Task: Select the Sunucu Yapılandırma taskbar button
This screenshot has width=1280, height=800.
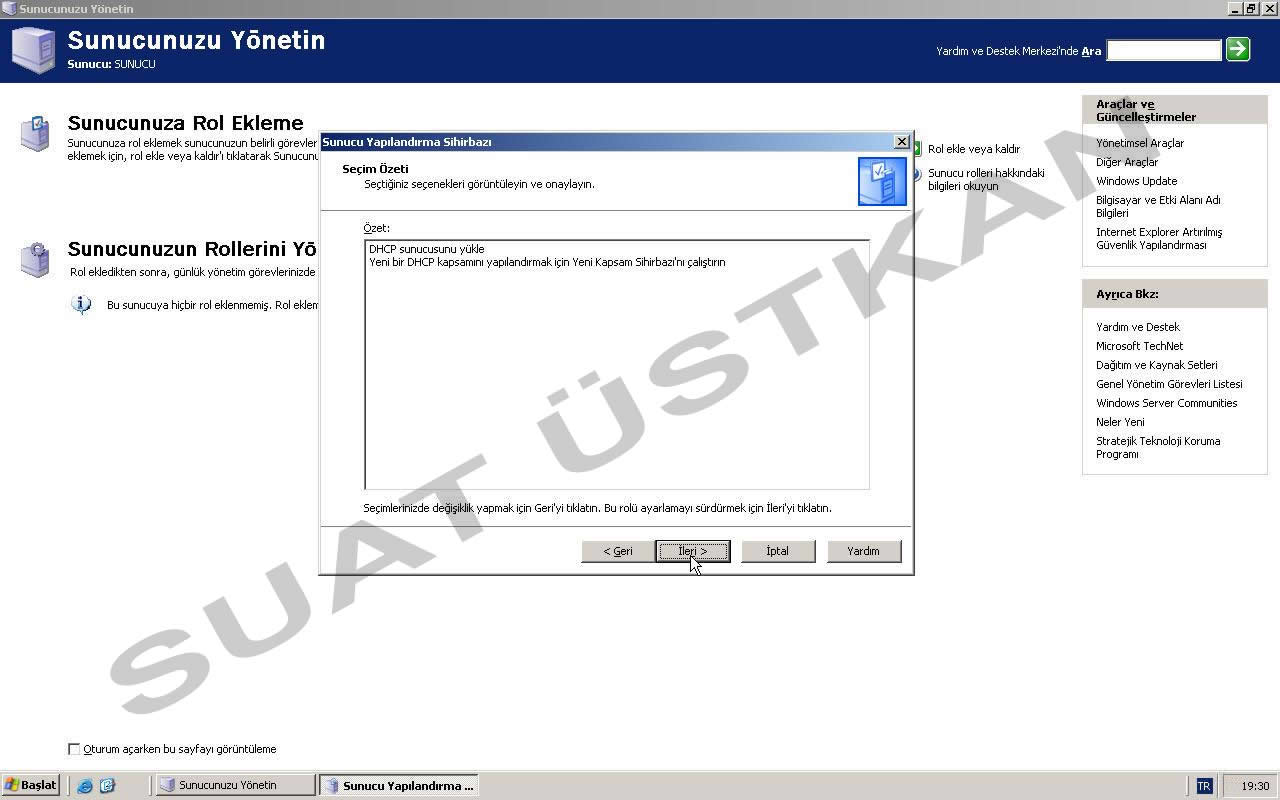Action: [x=398, y=785]
